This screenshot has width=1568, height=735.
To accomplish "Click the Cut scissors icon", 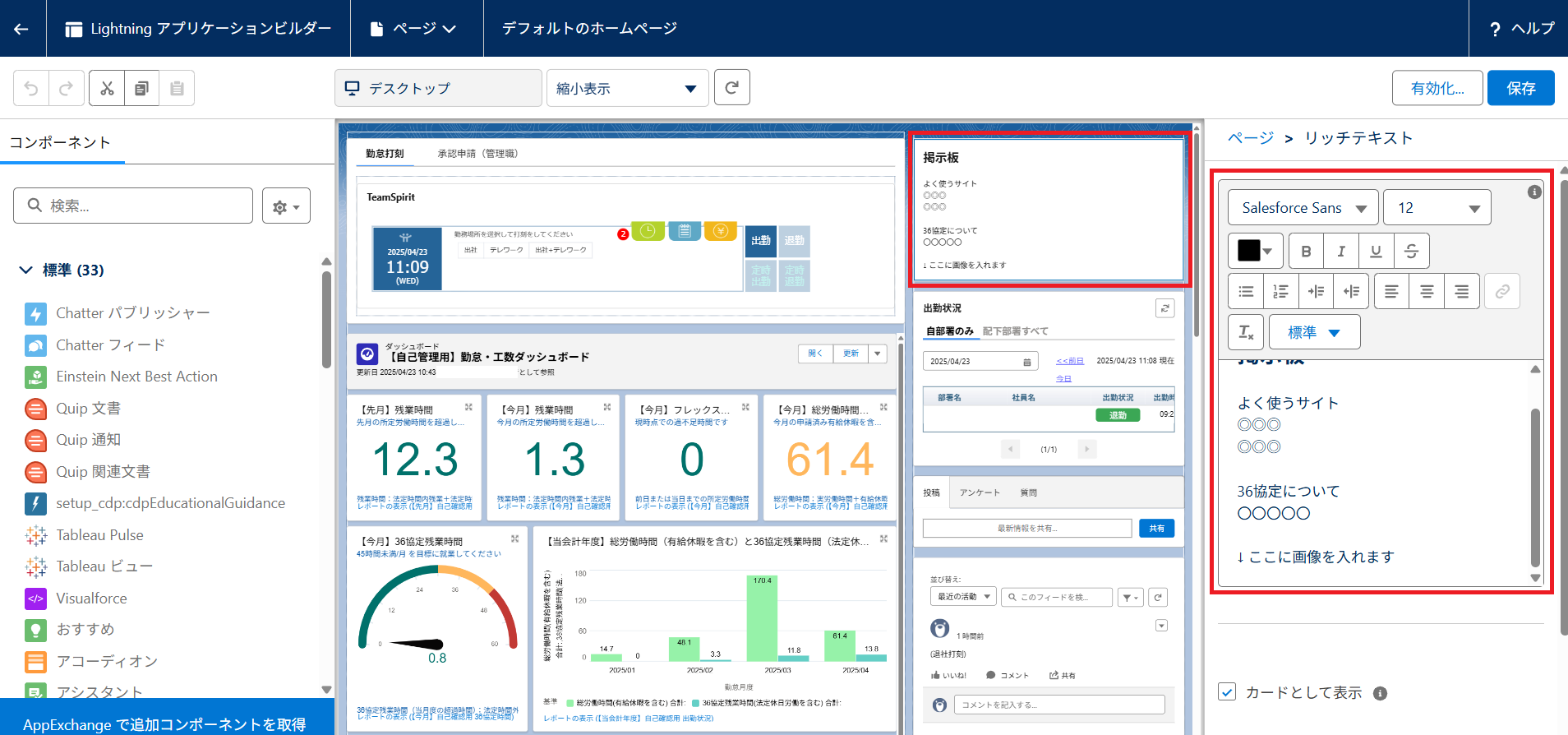I will coord(107,88).
